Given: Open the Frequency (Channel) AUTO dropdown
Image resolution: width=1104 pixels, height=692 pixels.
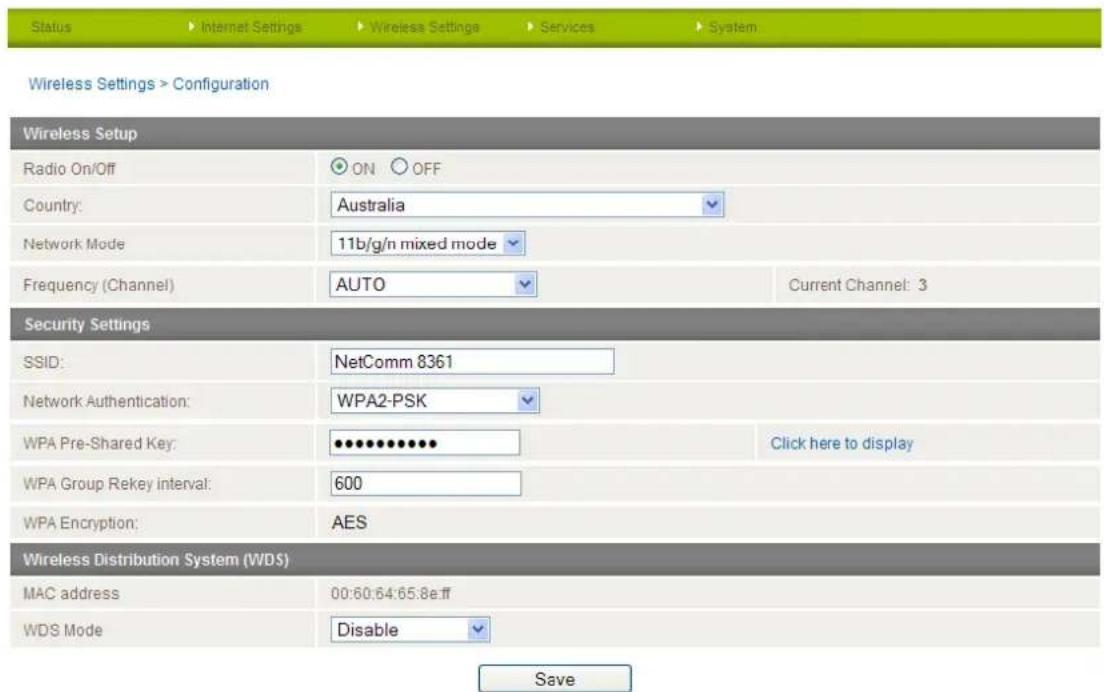Looking at the screenshot, I should (433, 284).
